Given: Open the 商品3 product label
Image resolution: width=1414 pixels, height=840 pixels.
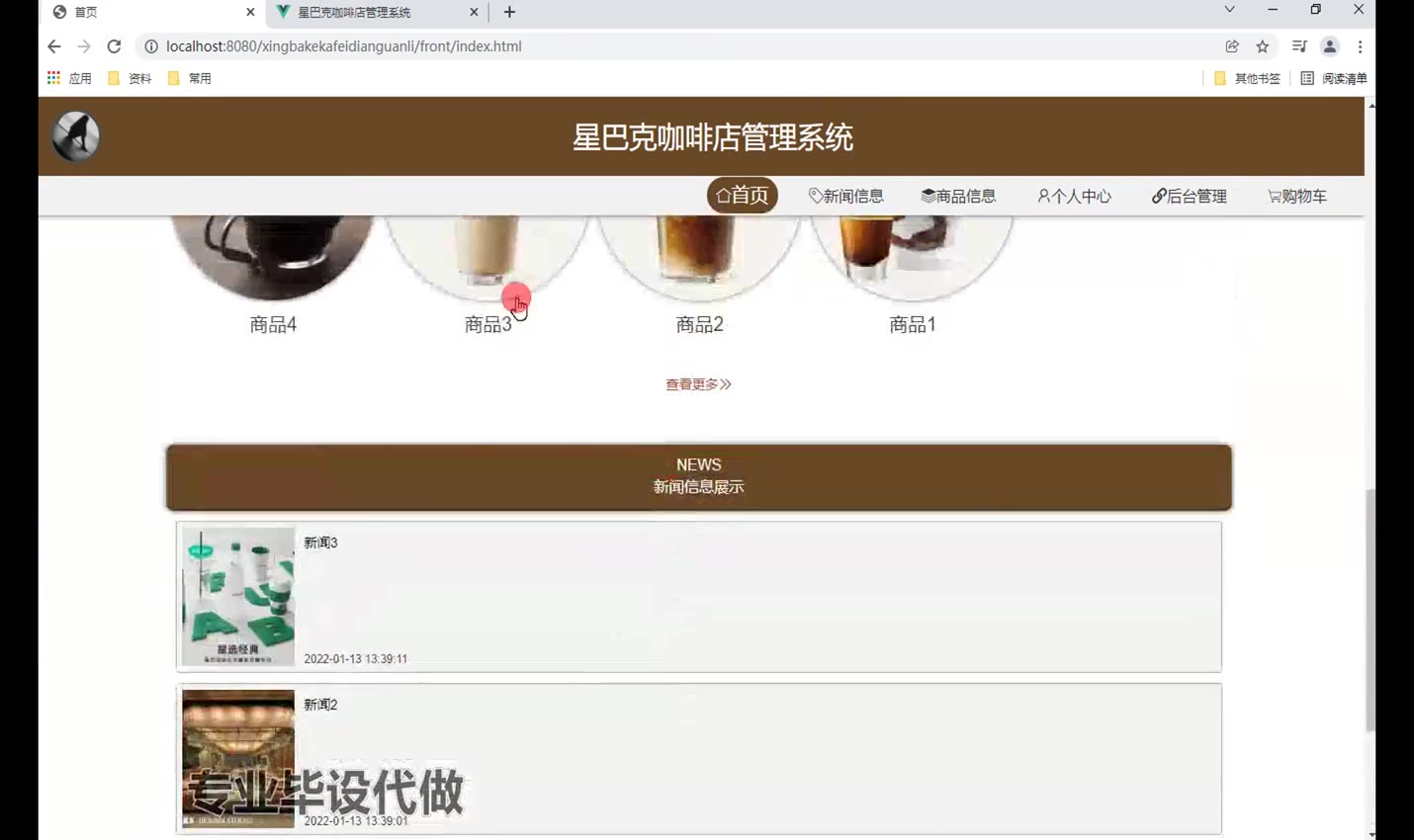Looking at the screenshot, I should tap(488, 324).
